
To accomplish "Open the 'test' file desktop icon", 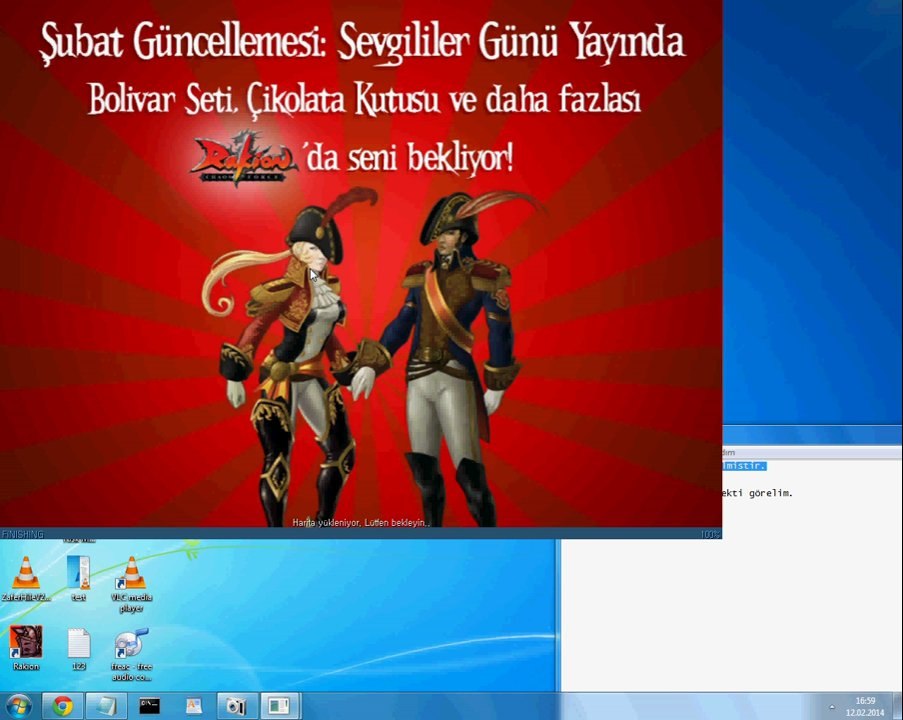I will click(x=78, y=579).
